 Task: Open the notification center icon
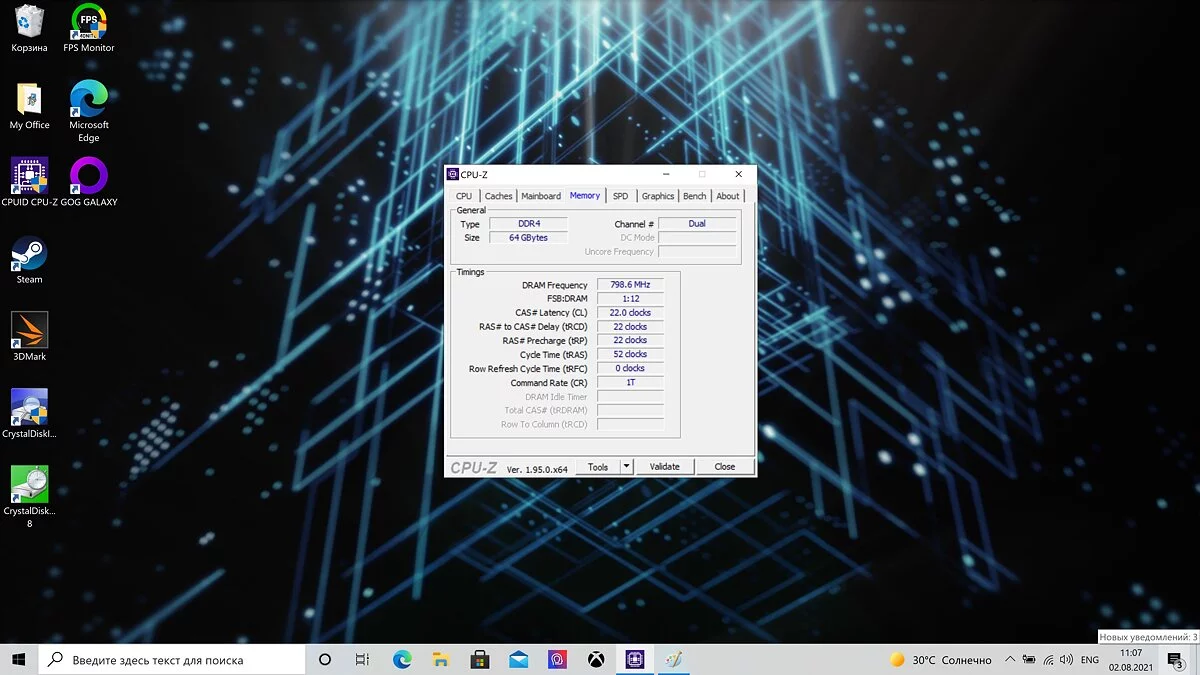click(1176, 660)
